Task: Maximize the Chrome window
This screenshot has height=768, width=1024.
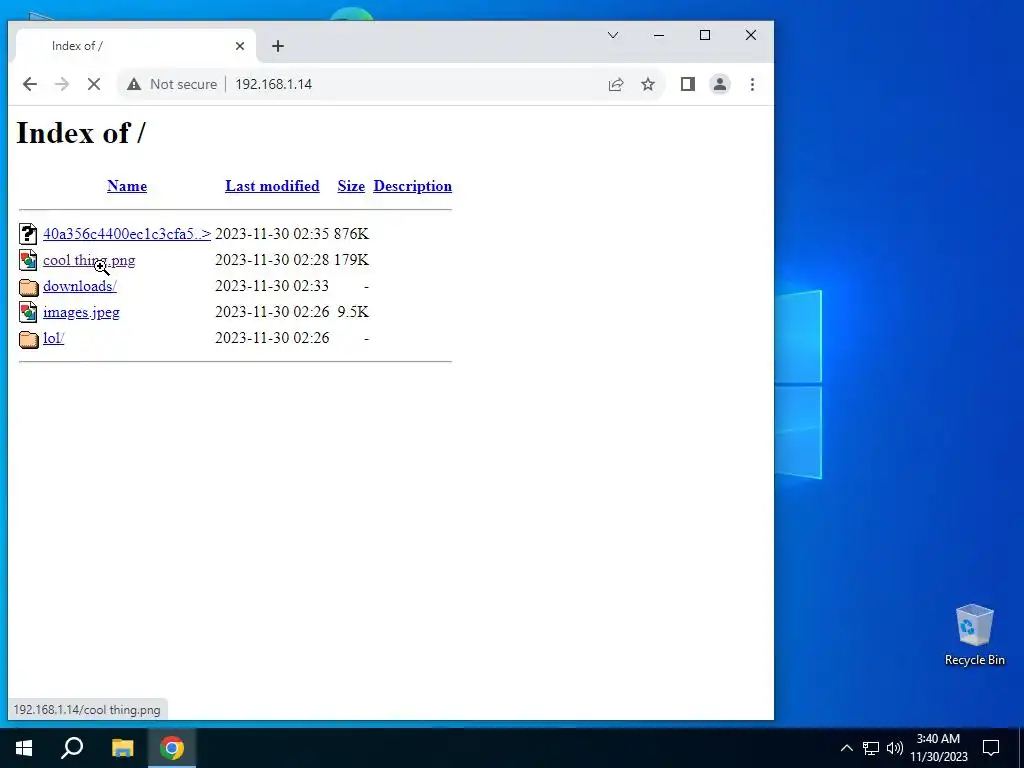Action: click(705, 35)
